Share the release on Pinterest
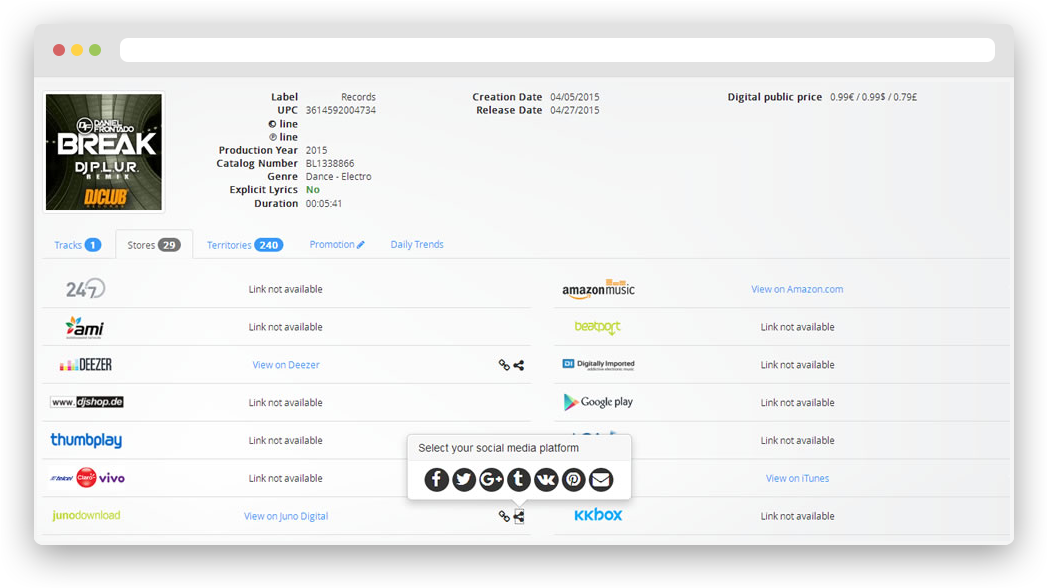The height and width of the screenshot is (588, 1047). coord(572,479)
